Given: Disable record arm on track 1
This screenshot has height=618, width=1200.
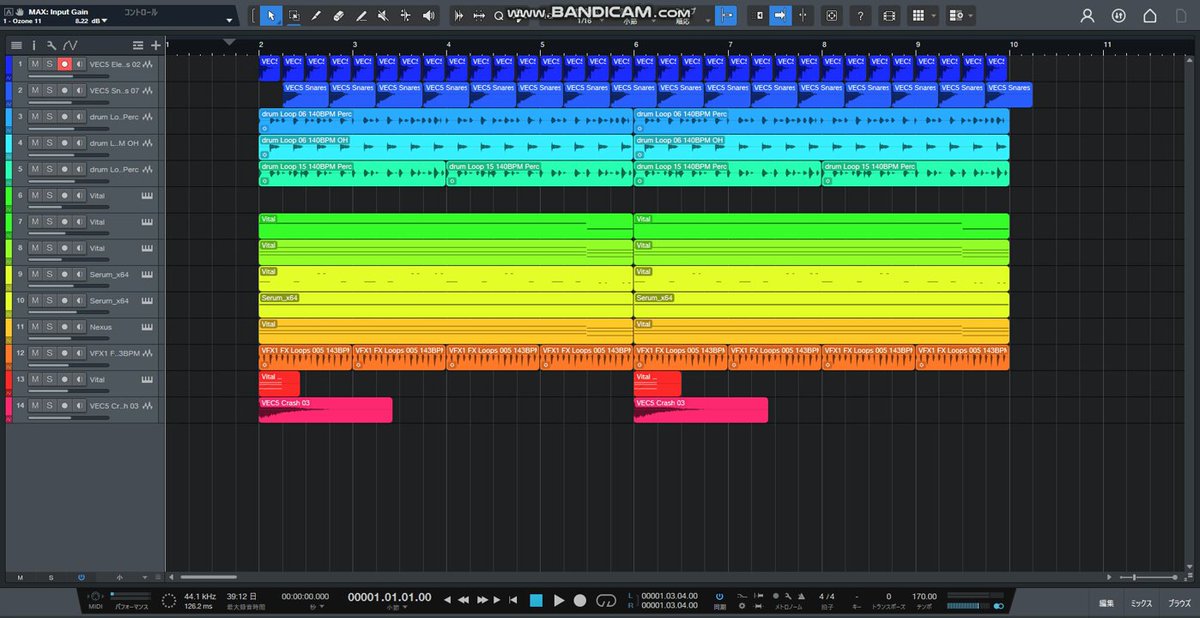Looking at the screenshot, I should click(64, 64).
